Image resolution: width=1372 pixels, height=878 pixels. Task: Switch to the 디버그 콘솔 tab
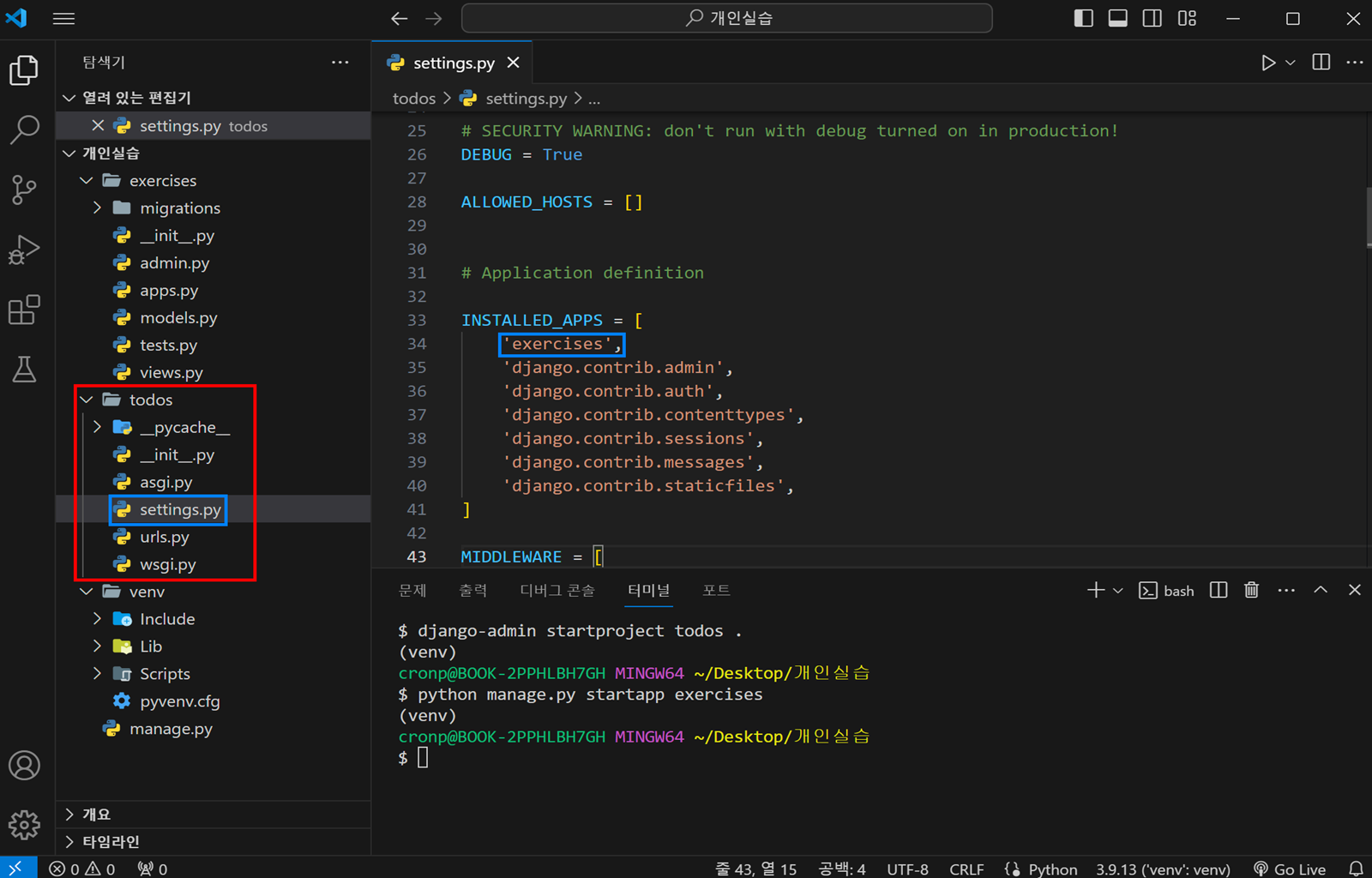(x=557, y=590)
